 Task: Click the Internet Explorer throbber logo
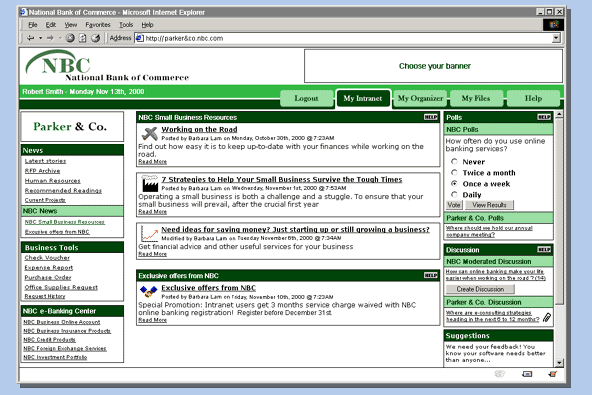coord(553,25)
